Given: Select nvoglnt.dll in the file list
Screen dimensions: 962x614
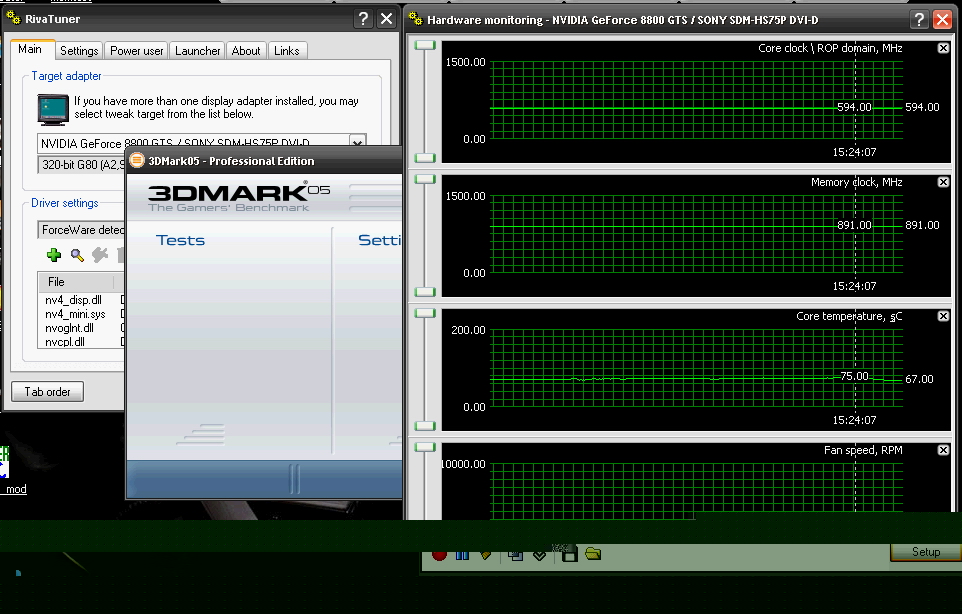Looking at the screenshot, I should [69, 328].
